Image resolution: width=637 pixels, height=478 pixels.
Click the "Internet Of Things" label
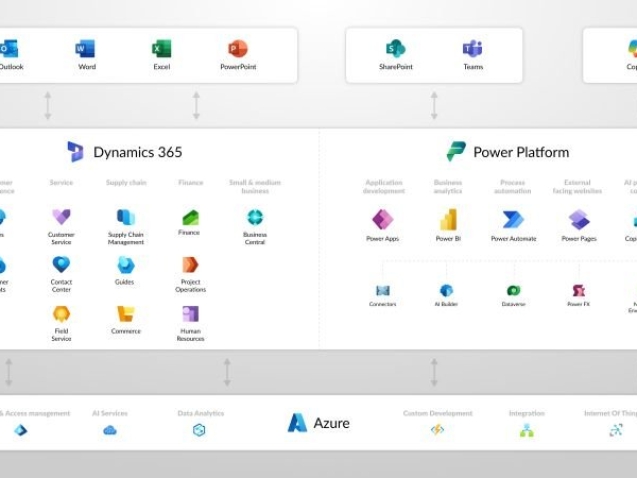[611, 413]
